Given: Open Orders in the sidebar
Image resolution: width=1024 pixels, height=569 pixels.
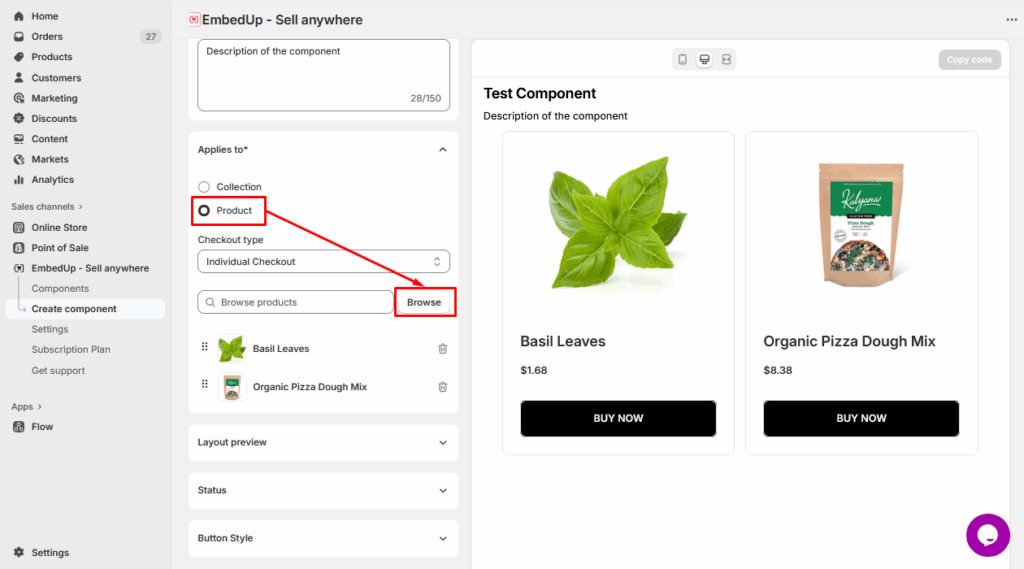Looking at the screenshot, I should point(47,37).
